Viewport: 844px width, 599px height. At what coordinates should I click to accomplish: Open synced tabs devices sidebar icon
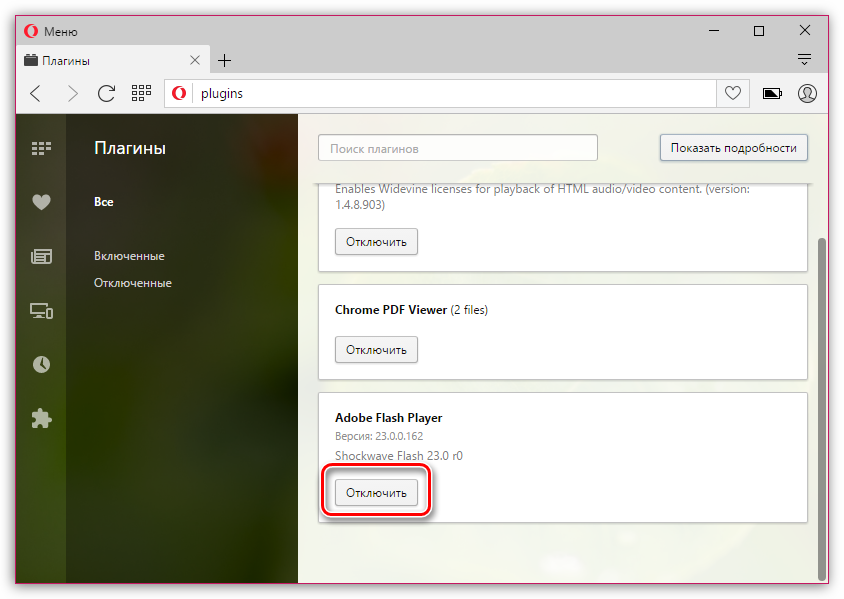click(41, 311)
